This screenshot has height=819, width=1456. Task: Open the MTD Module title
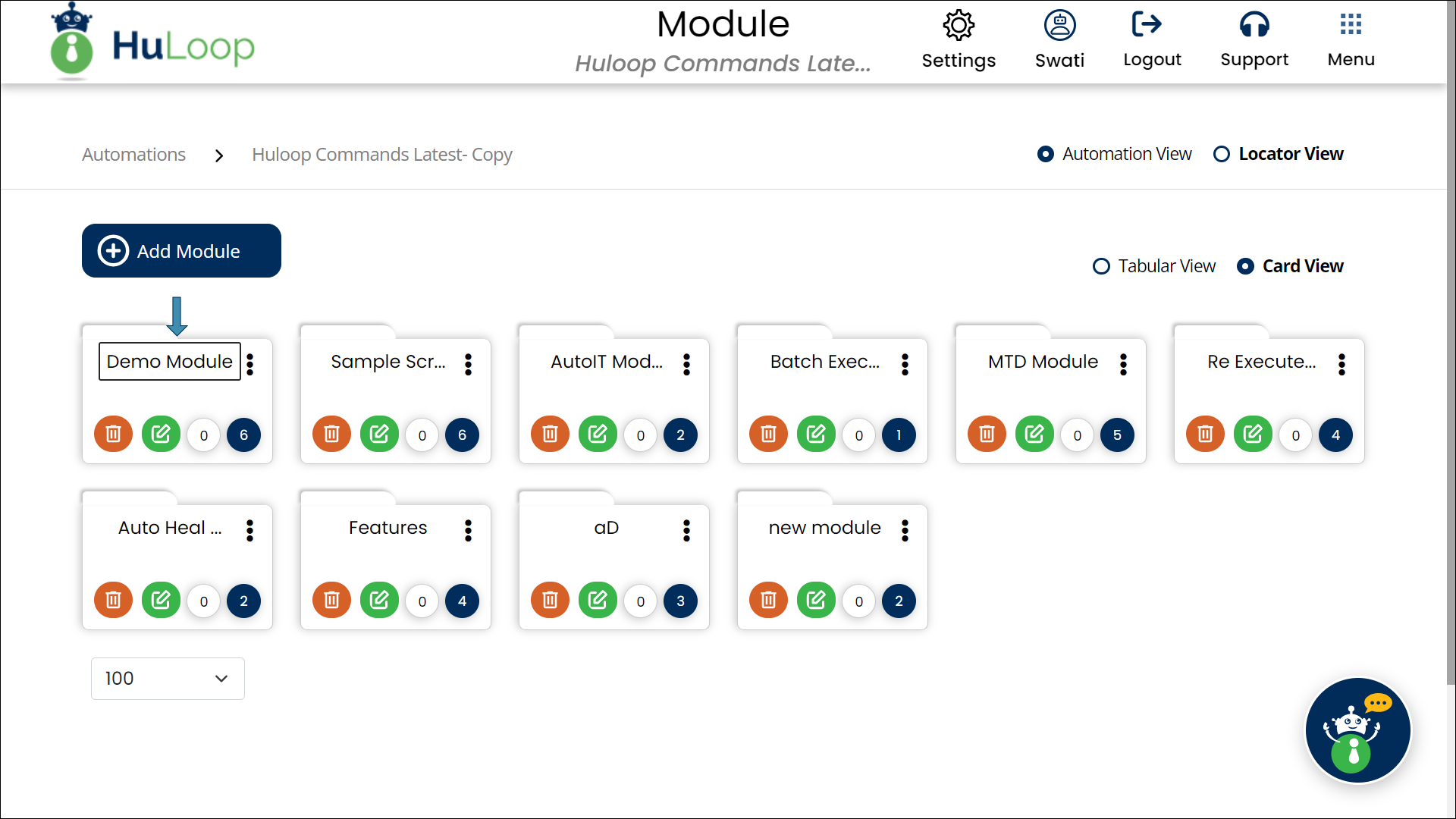[x=1043, y=361]
